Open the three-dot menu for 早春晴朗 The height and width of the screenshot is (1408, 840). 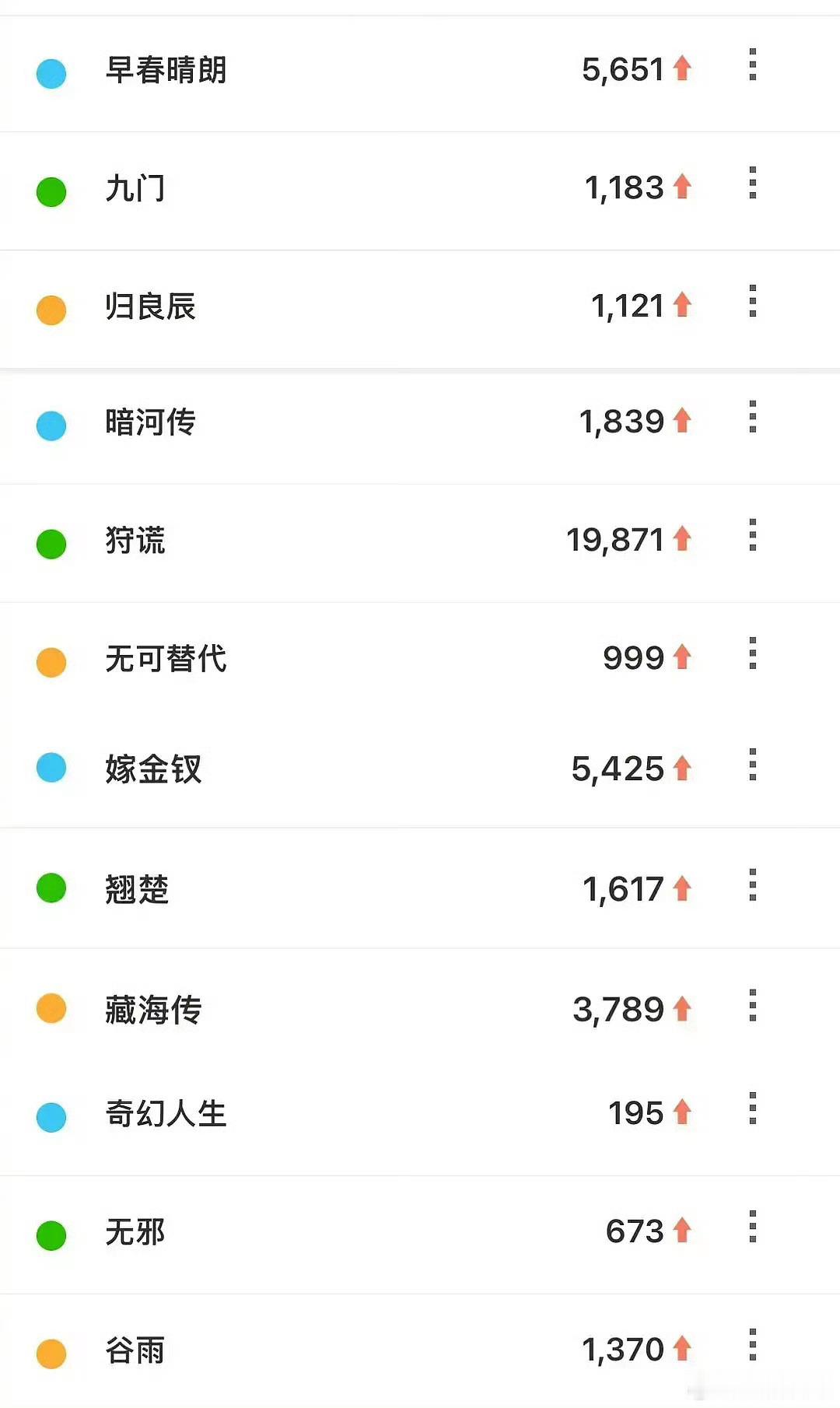click(752, 65)
